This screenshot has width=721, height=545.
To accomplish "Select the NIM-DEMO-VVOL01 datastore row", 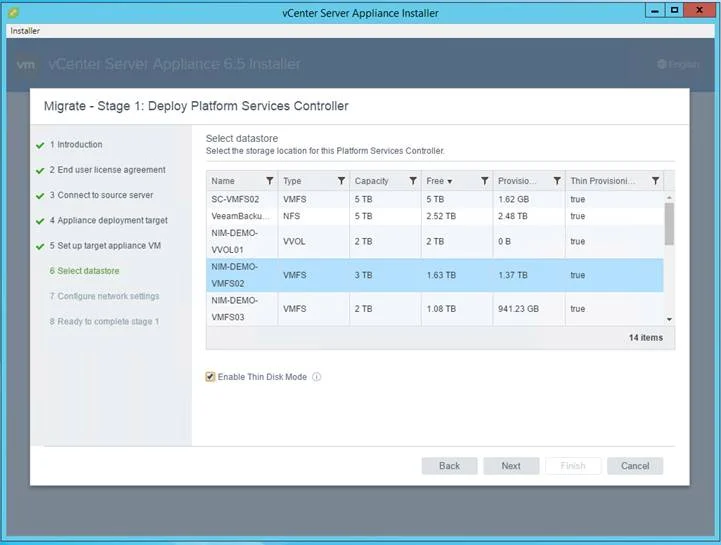I will (x=435, y=241).
